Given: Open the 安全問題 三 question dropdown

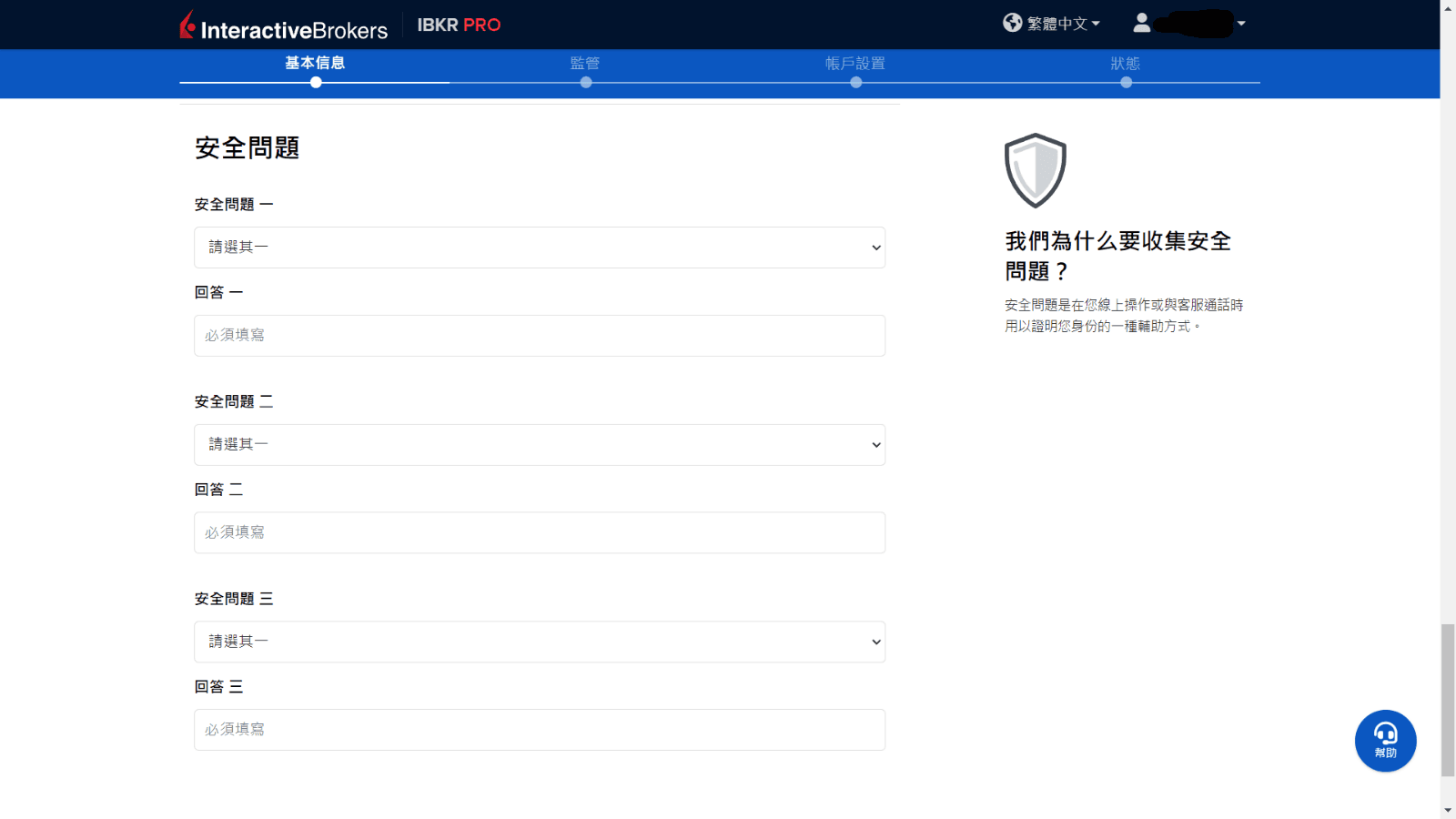Looking at the screenshot, I should (539, 642).
